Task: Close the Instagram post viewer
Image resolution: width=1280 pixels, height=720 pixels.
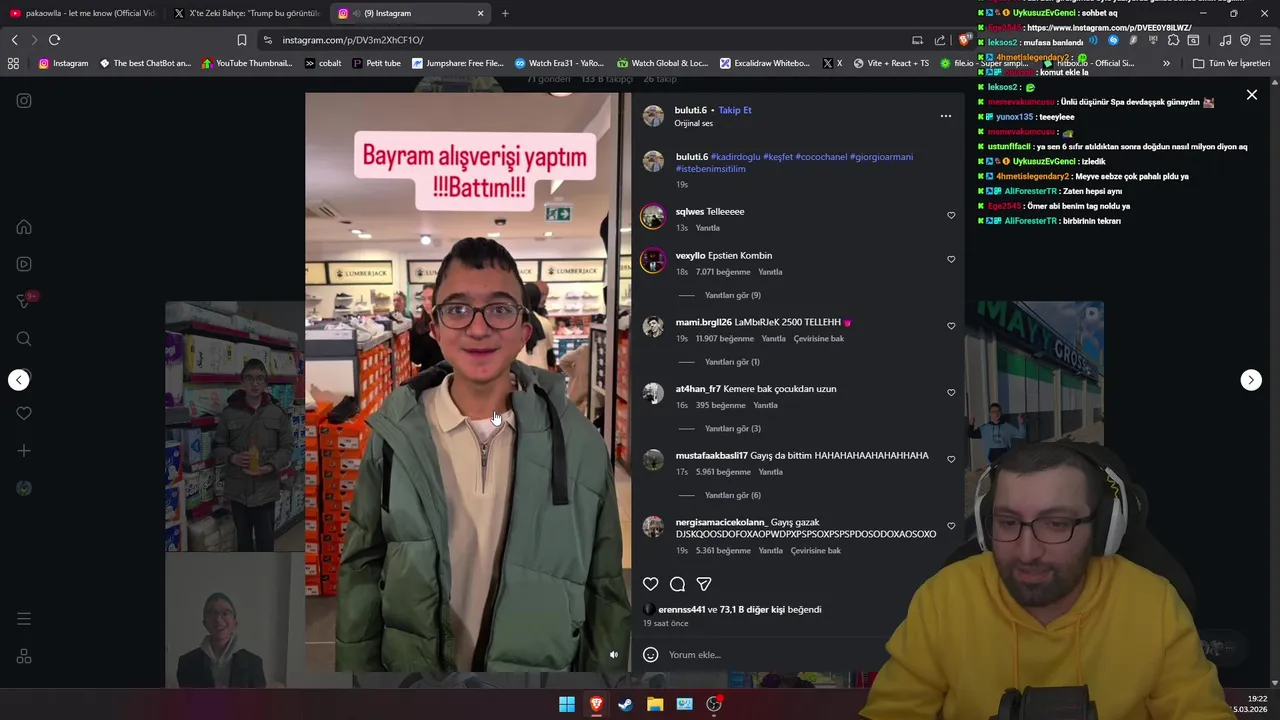Action: [x=1252, y=95]
